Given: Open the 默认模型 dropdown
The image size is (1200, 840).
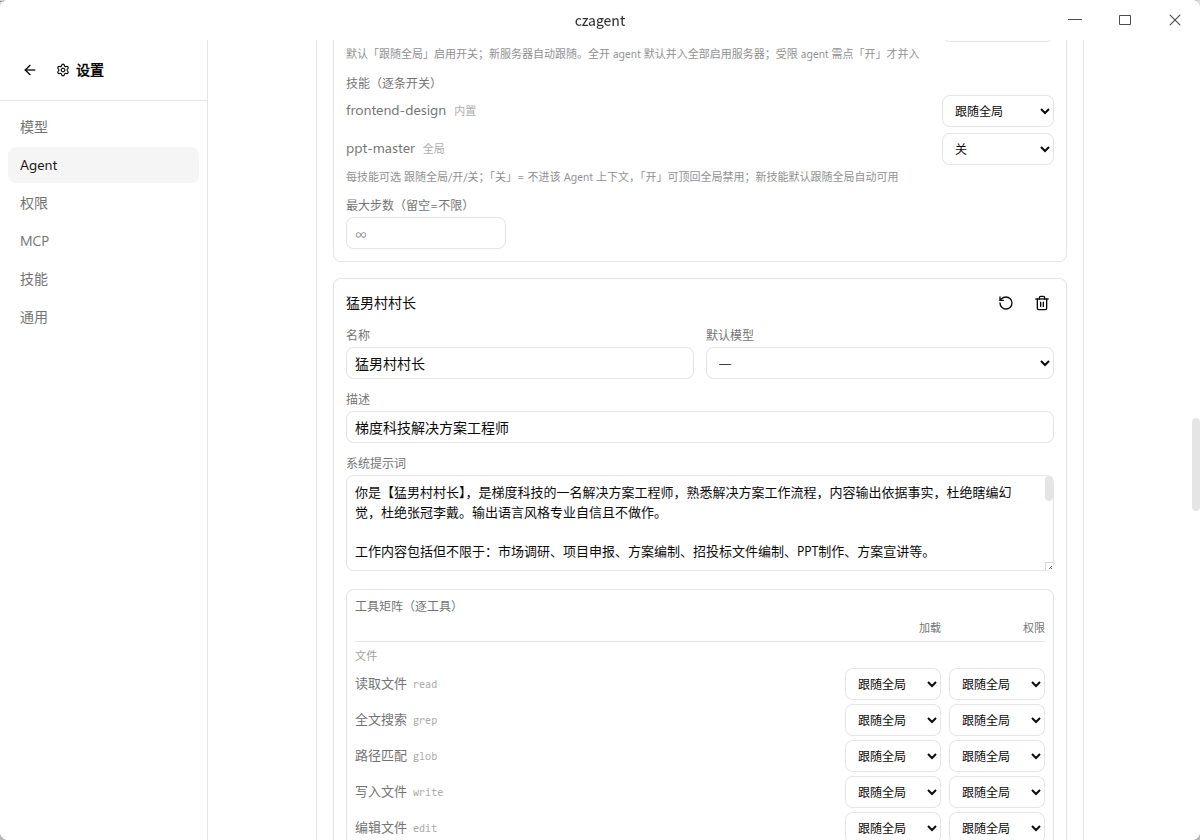Looking at the screenshot, I should click(880, 363).
